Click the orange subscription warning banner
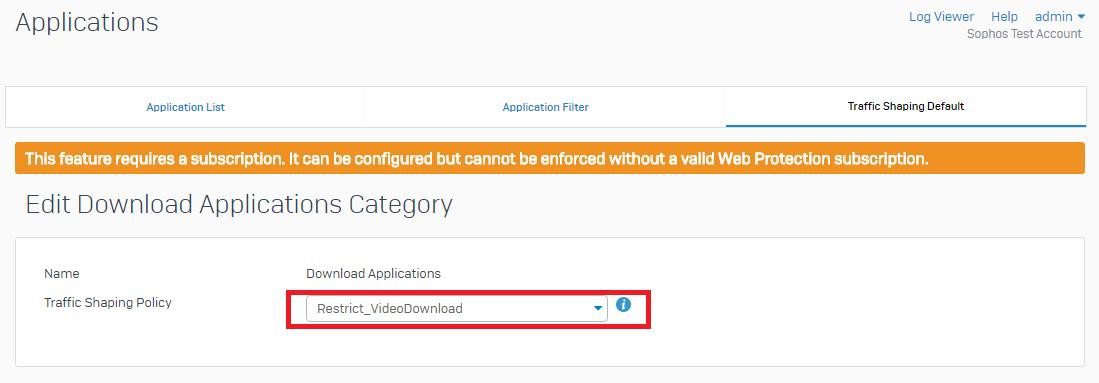 pyautogui.click(x=550, y=159)
